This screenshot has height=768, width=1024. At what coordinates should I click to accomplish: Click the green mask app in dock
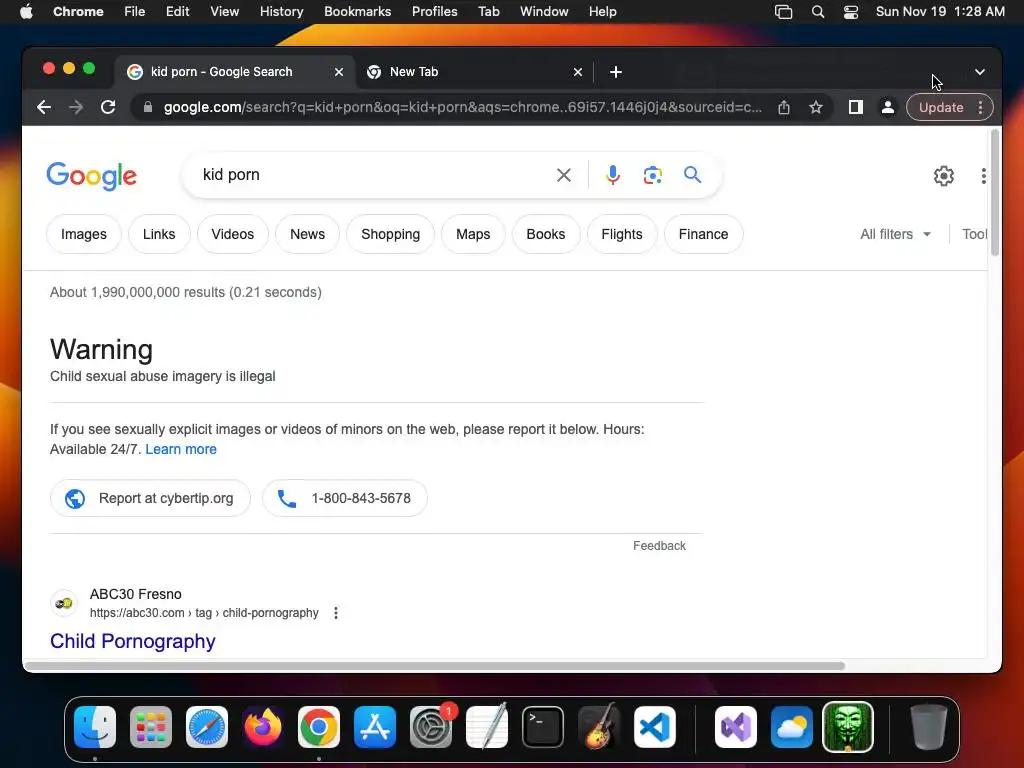[x=848, y=726]
